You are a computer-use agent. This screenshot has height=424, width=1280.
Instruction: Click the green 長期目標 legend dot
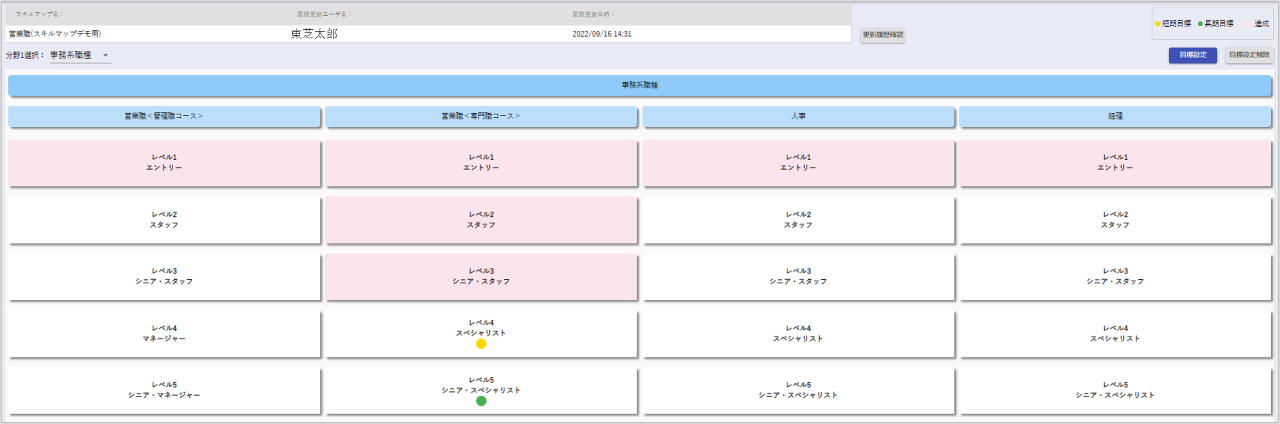pyautogui.click(x=1200, y=22)
